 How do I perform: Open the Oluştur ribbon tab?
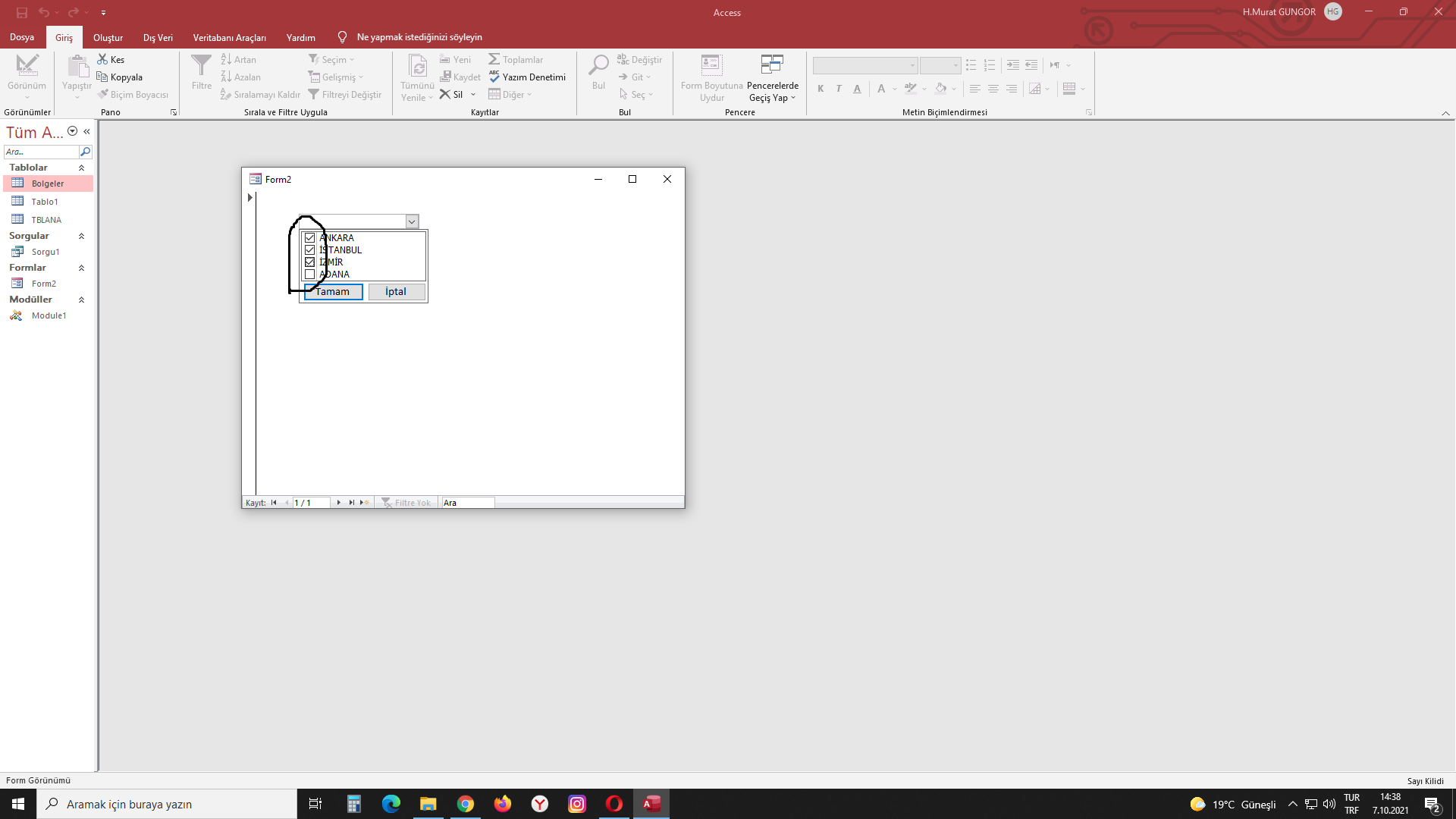[x=108, y=37]
